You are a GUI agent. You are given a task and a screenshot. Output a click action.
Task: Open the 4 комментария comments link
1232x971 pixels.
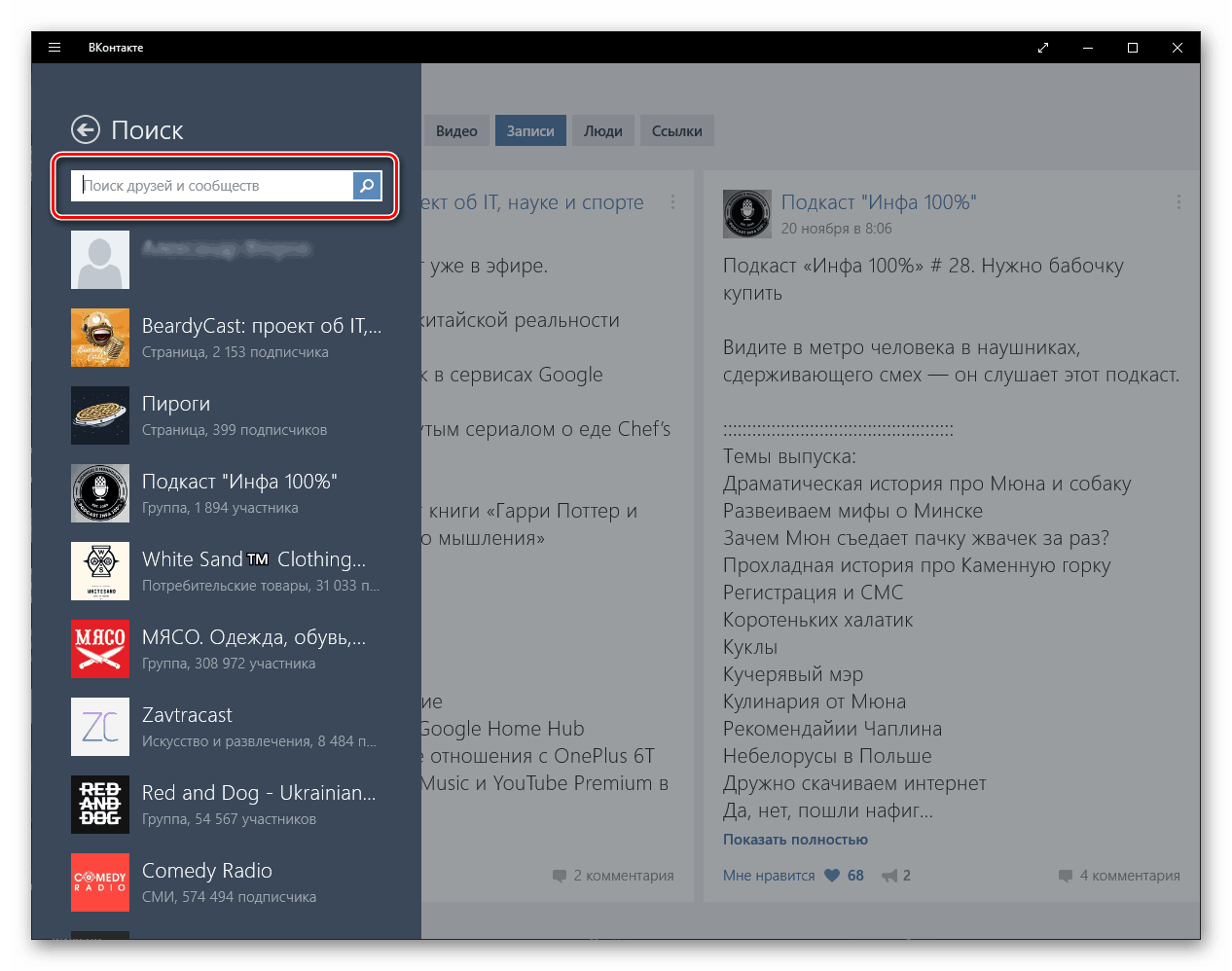[x=1129, y=876]
